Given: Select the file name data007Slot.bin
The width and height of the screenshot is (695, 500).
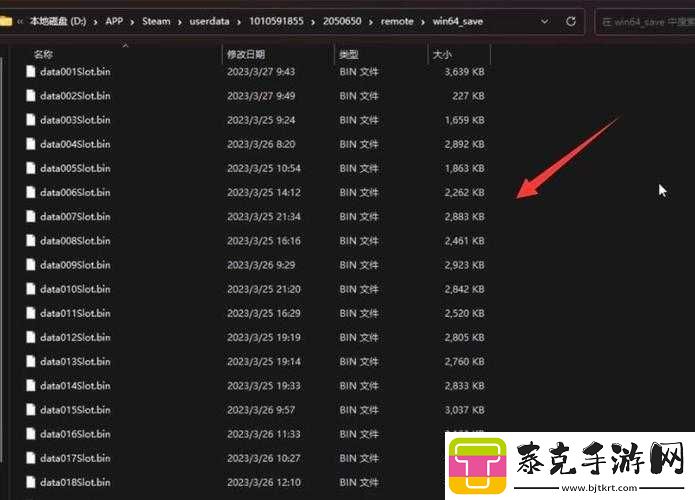Looking at the screenshot, I should pos(75,216).
